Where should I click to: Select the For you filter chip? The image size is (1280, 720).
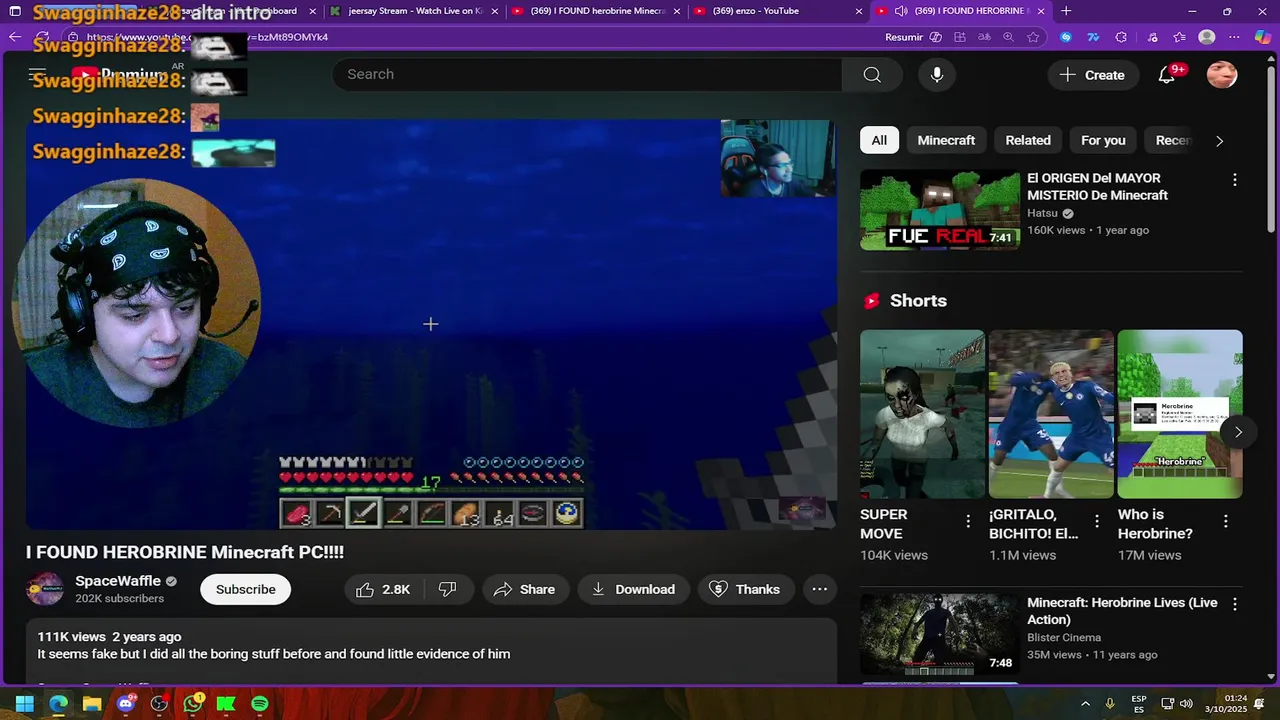[1103, 141]
